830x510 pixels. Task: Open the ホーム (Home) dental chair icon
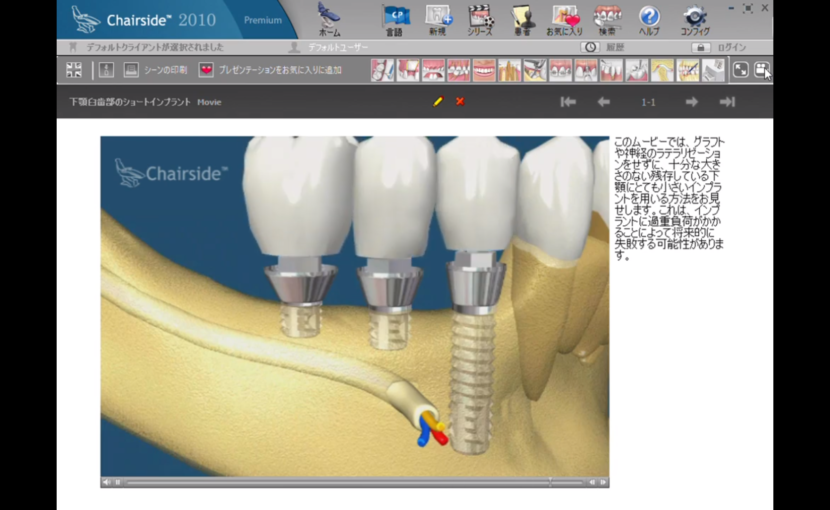329,19
